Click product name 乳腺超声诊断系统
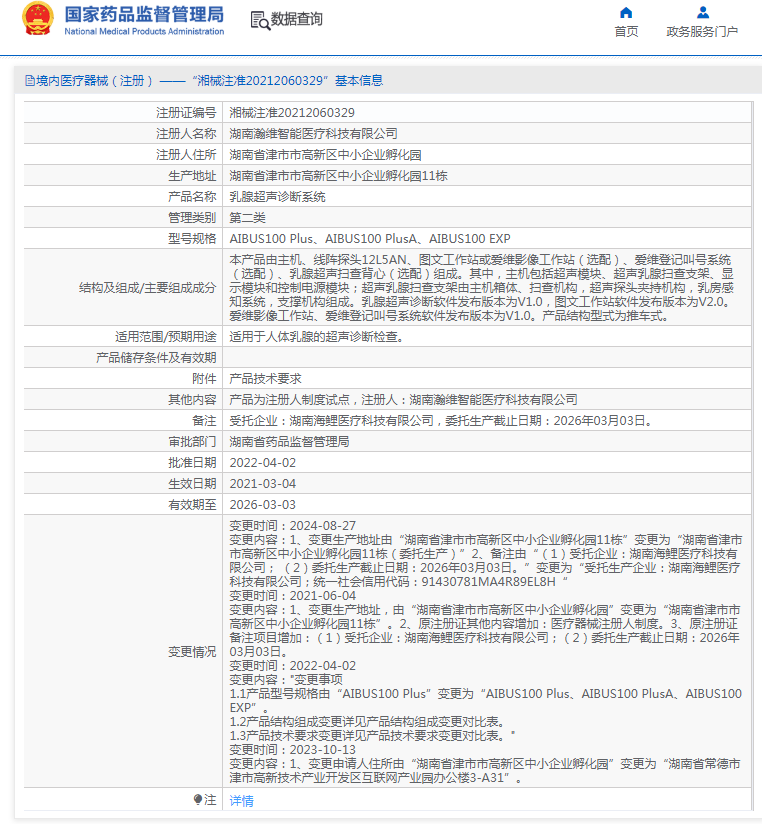 pyautogui.click(x=277, y=197)
